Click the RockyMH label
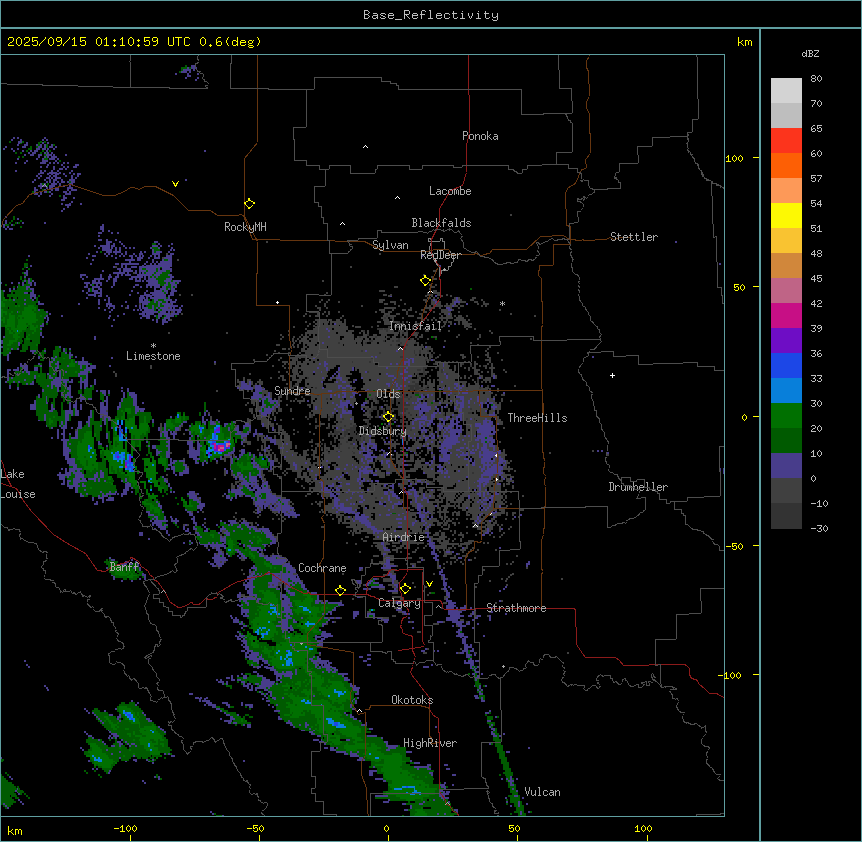 (x=245, y=226)
